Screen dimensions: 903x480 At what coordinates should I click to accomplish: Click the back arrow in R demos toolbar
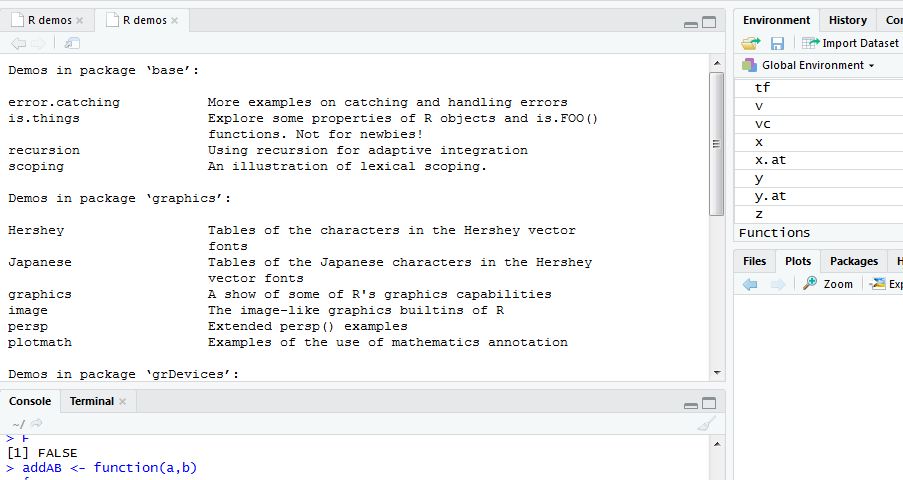18,43
